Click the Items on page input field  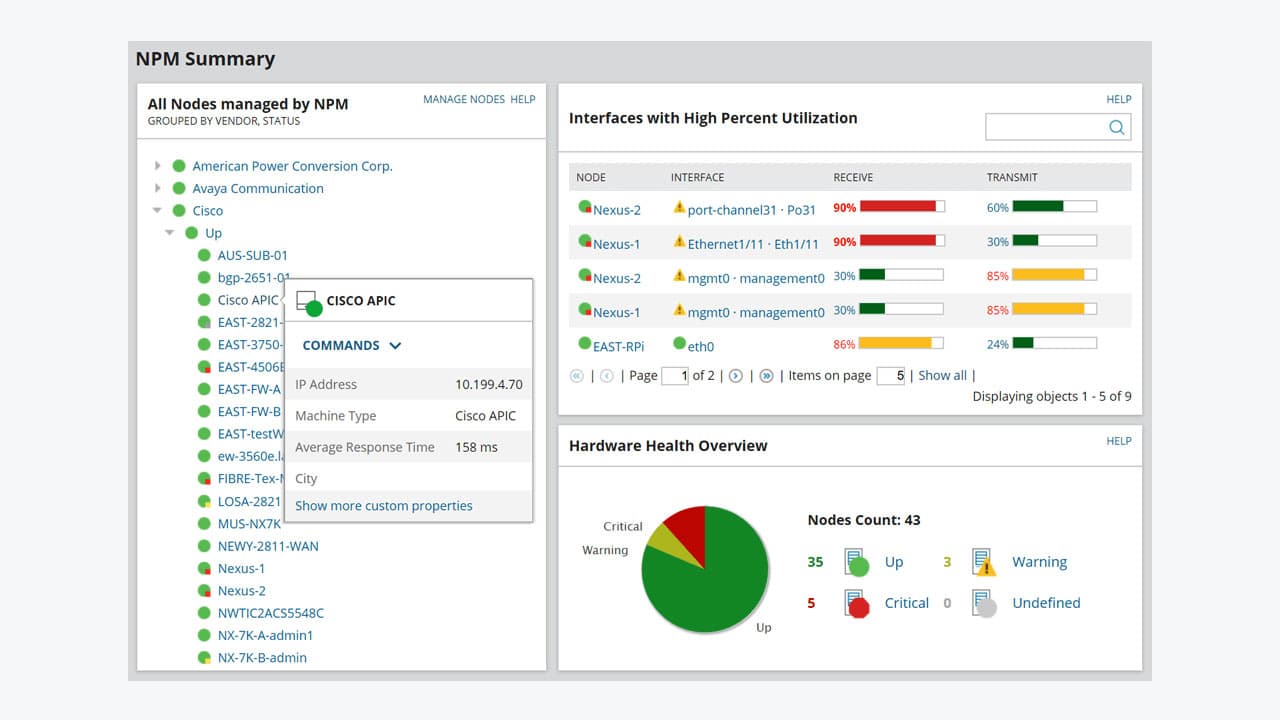click(x=889, y=375)
